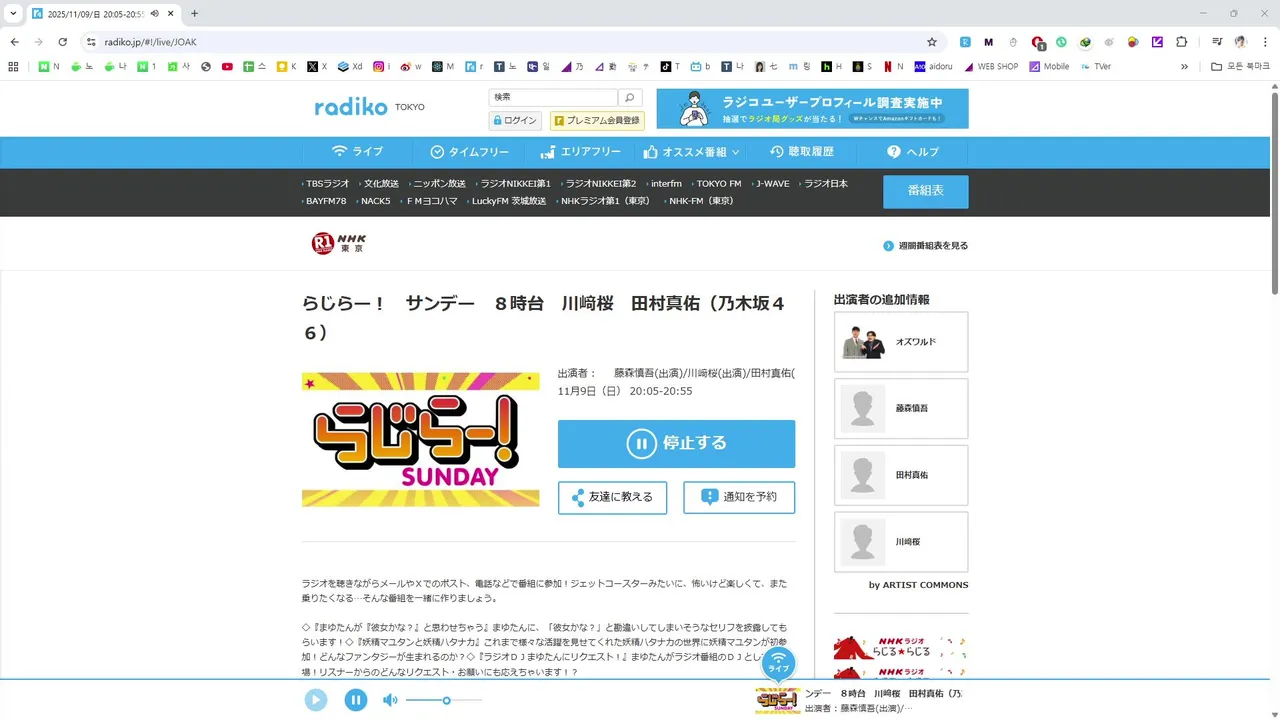The width and height of the screenshot is (1280, 720).
Task: Open the 聴取履歴 tab
Action: tap(801, 152)
